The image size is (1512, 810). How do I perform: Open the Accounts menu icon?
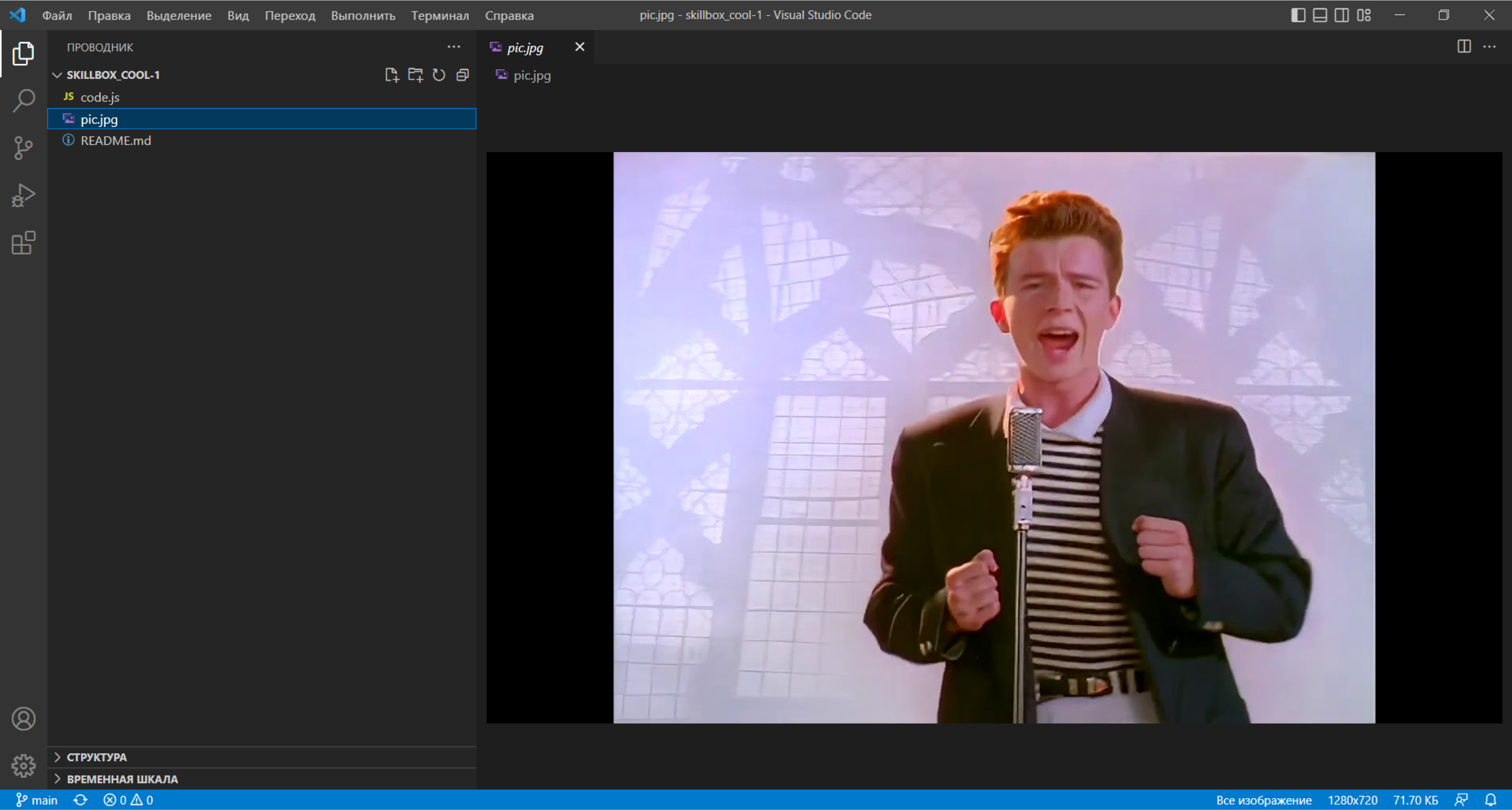24,719
